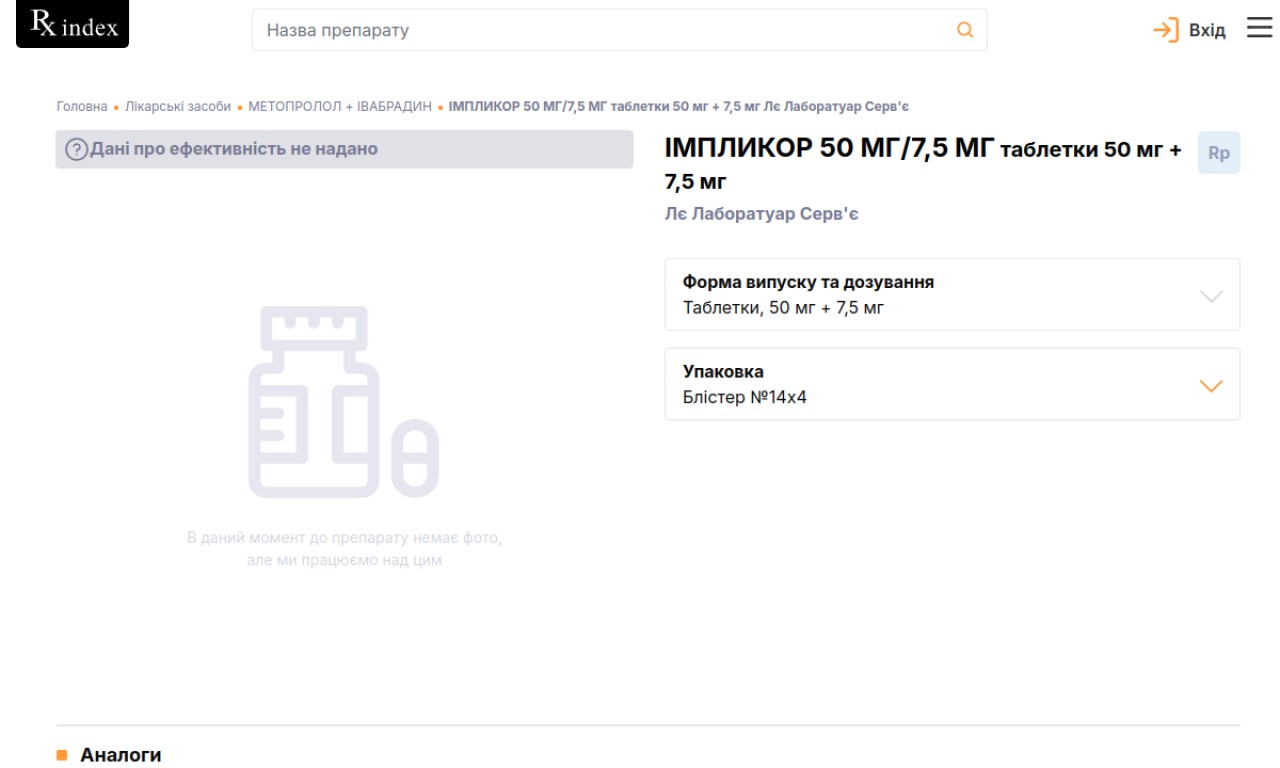Screen dimensions: 1280x768
Task: Open 'Лікарські засоби' breadcrumb
Action: [x=178, y=106]
